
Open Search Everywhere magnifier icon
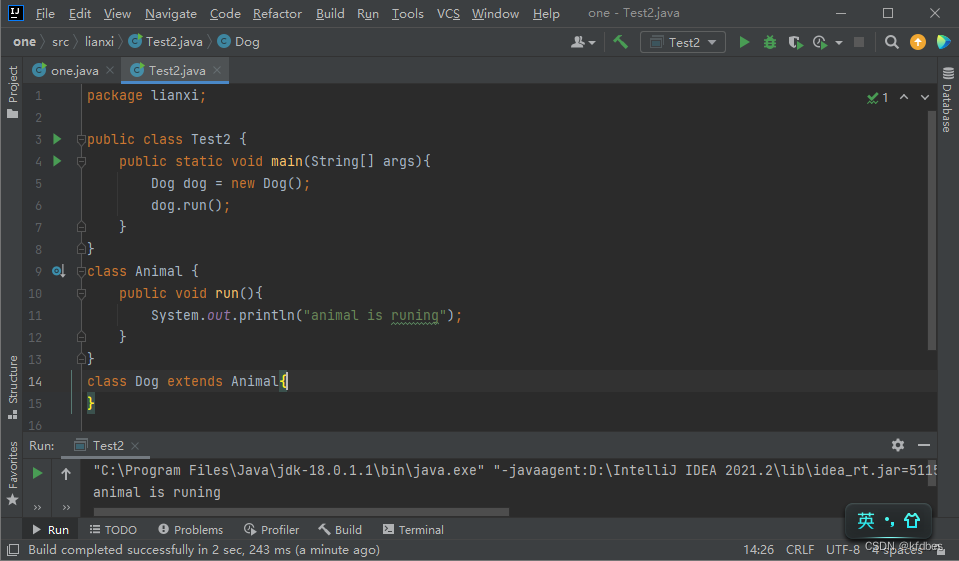892,42
